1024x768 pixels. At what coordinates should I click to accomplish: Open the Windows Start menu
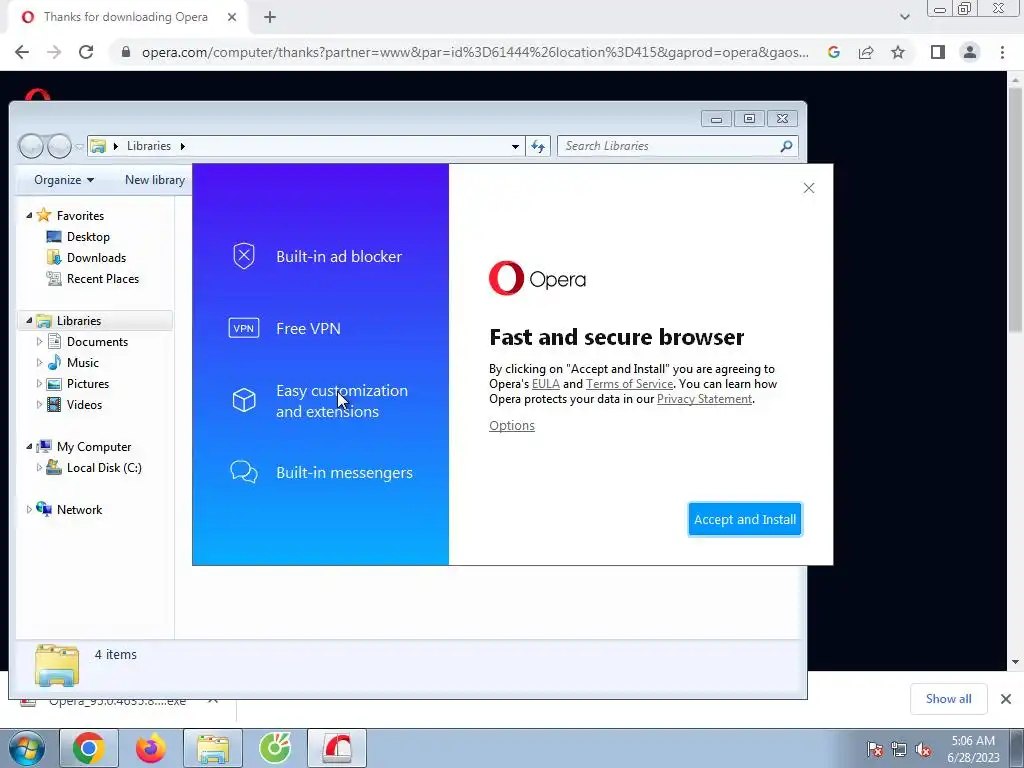26,748
